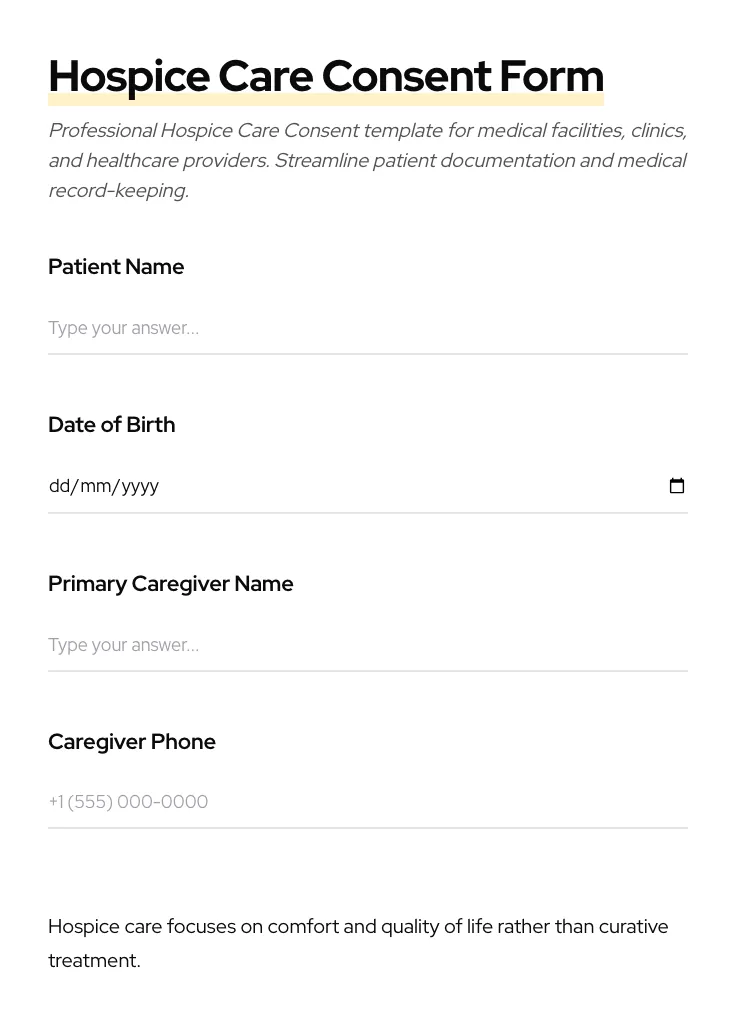Click the caregiver name answer placeholder

click(x=123, y=645)
